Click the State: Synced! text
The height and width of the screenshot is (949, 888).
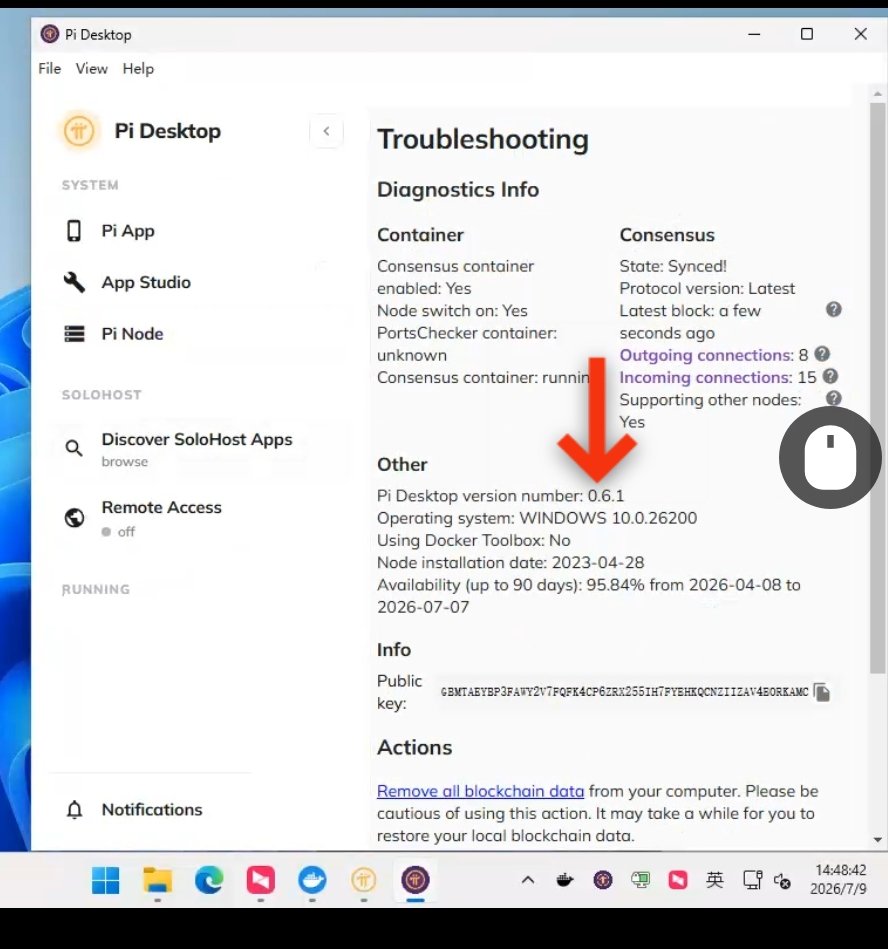click(673, 266)
